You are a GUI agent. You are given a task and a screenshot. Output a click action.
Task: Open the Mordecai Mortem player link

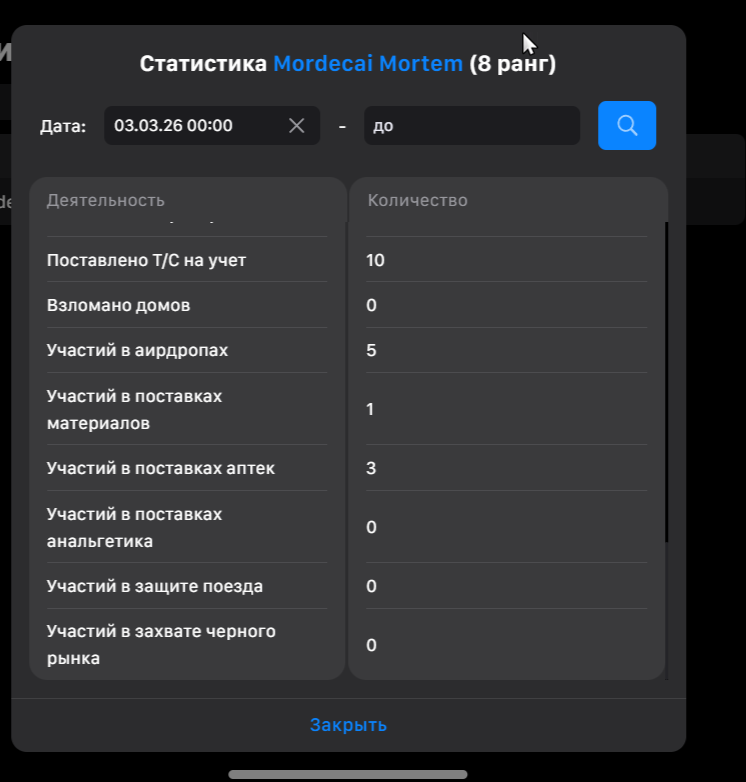[x=368, y=64]
